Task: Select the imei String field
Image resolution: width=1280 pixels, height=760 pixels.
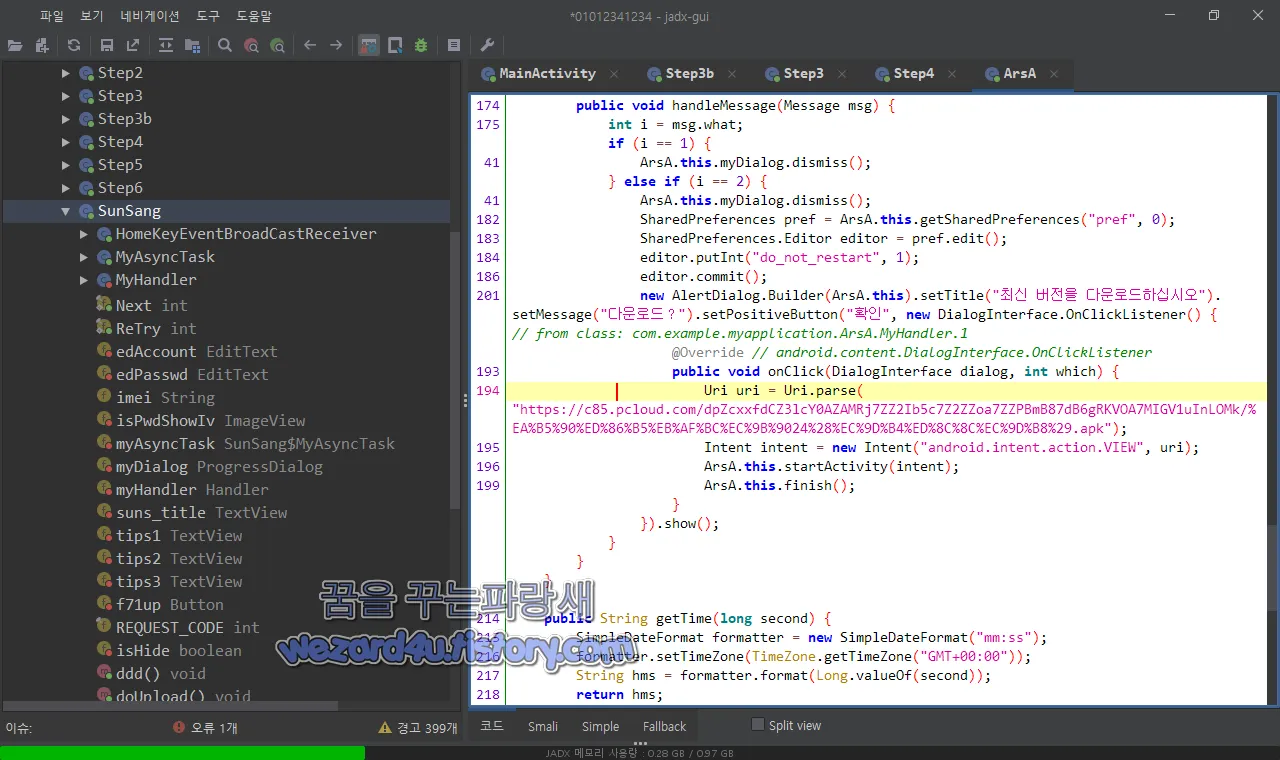Action: [155, 398]
